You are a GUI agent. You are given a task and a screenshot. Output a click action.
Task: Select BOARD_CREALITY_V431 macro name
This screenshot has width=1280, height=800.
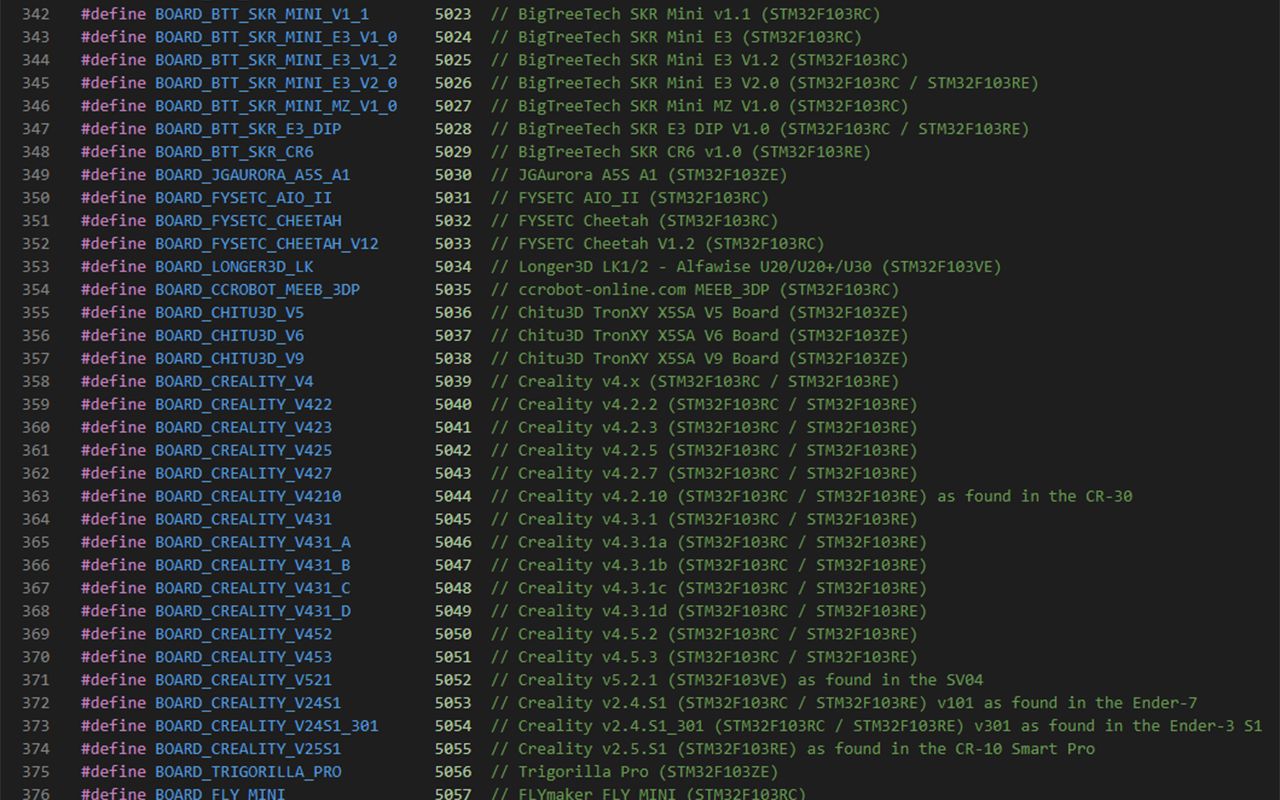click(243, 520)
